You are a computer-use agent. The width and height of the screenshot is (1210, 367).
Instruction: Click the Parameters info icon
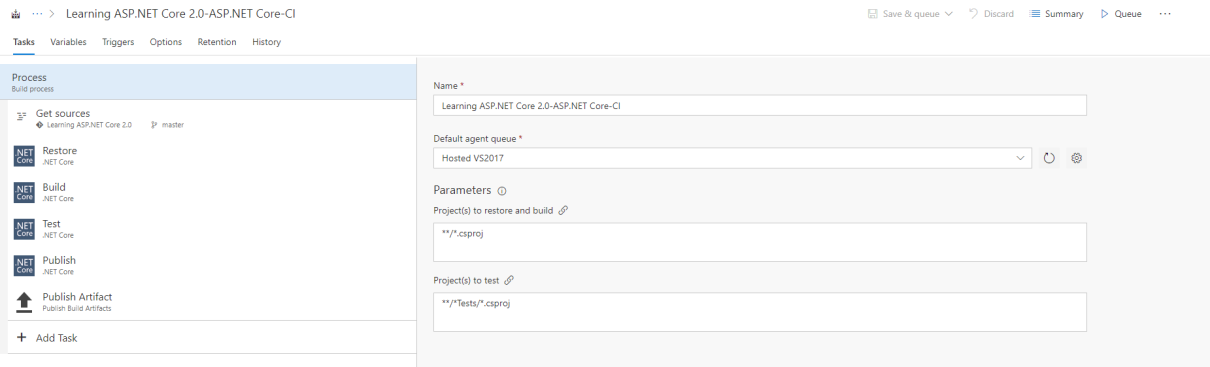point(502,191)
